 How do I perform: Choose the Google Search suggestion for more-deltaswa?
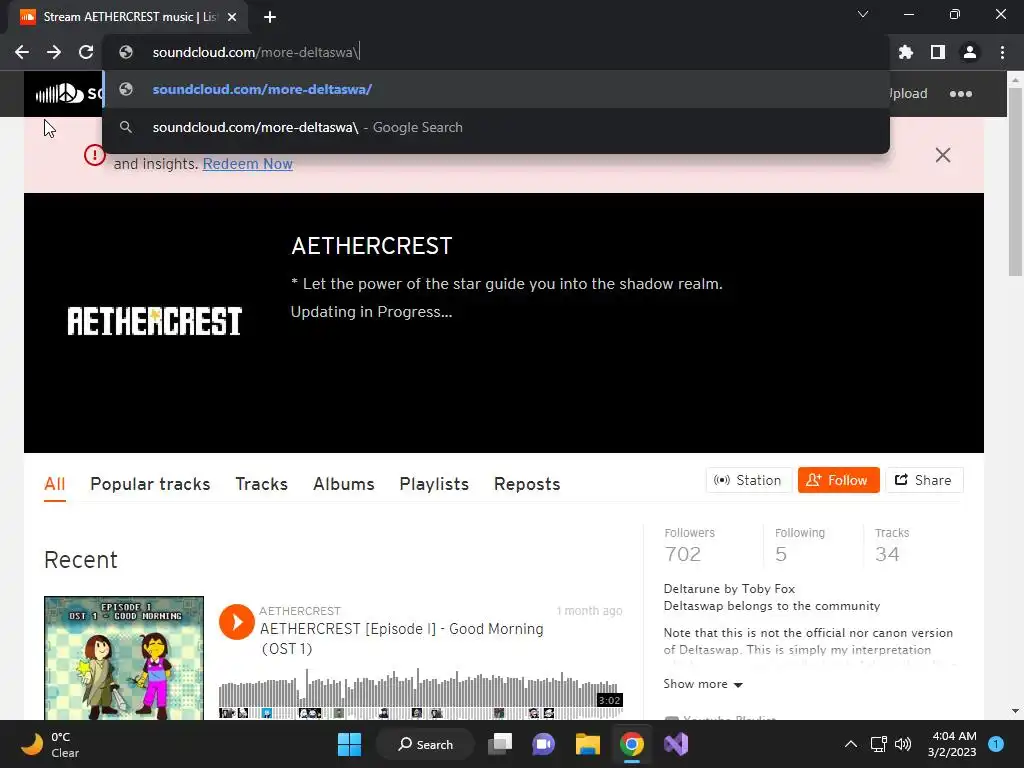496,127
